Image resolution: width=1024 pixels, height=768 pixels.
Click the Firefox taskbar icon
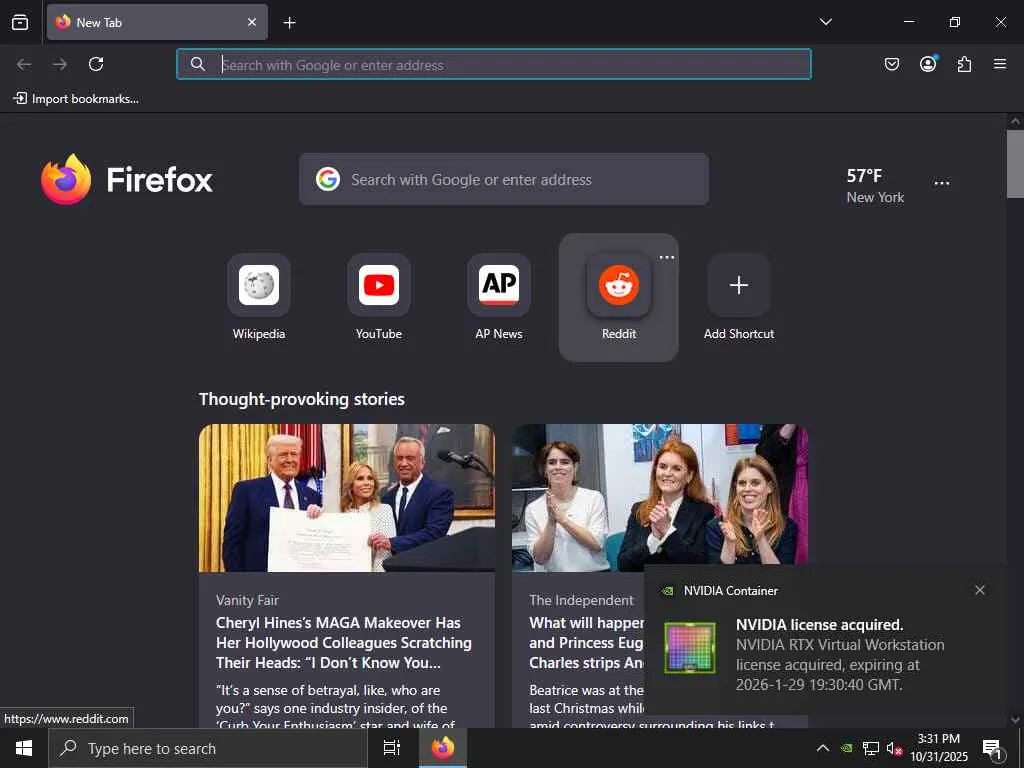[443, 748]
